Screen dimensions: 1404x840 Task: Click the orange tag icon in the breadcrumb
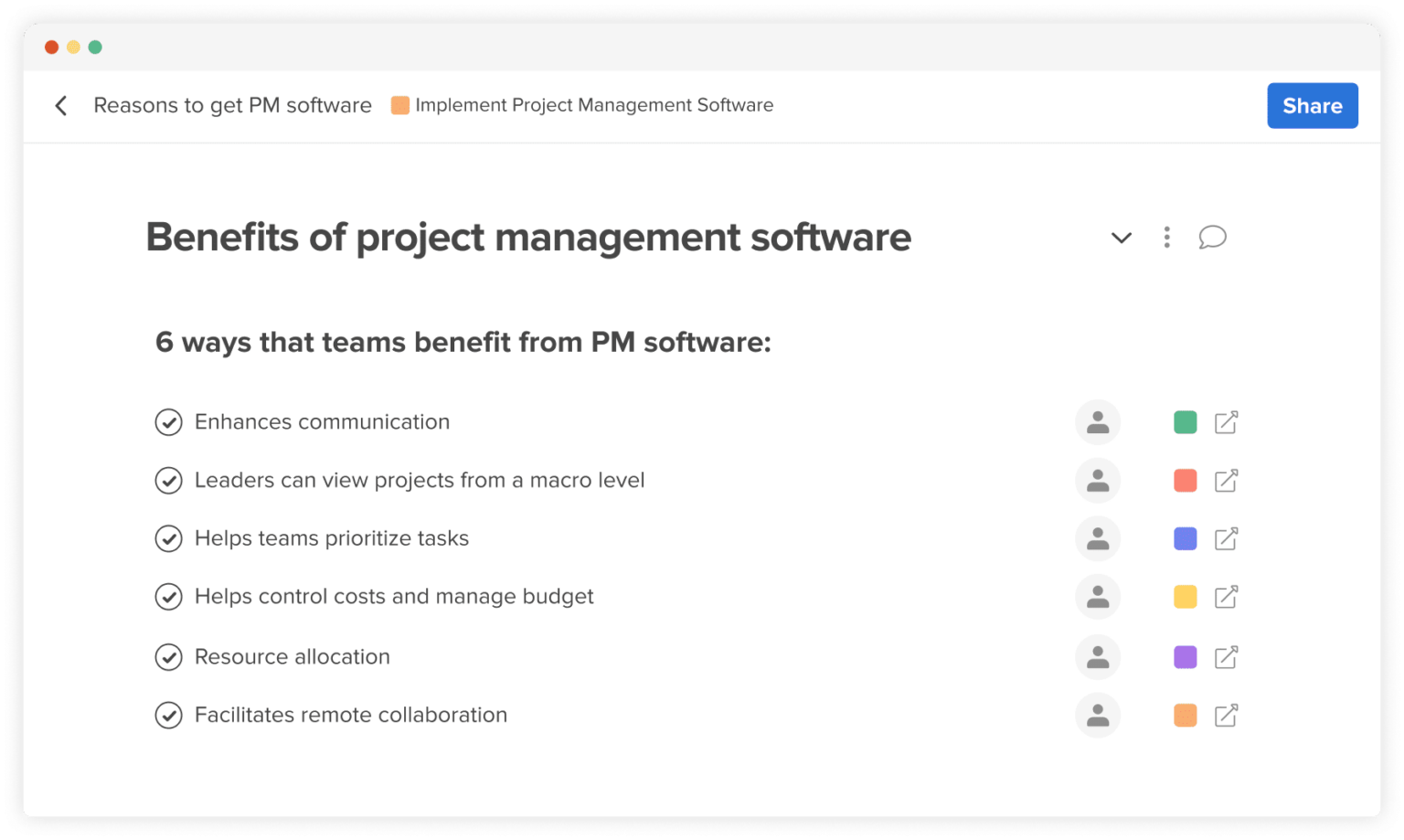[399, 105]
